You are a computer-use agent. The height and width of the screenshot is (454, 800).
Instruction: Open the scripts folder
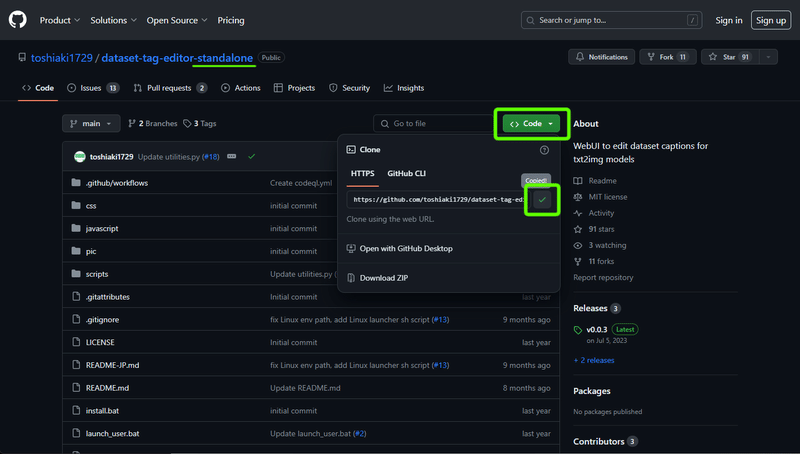point(97,274)
